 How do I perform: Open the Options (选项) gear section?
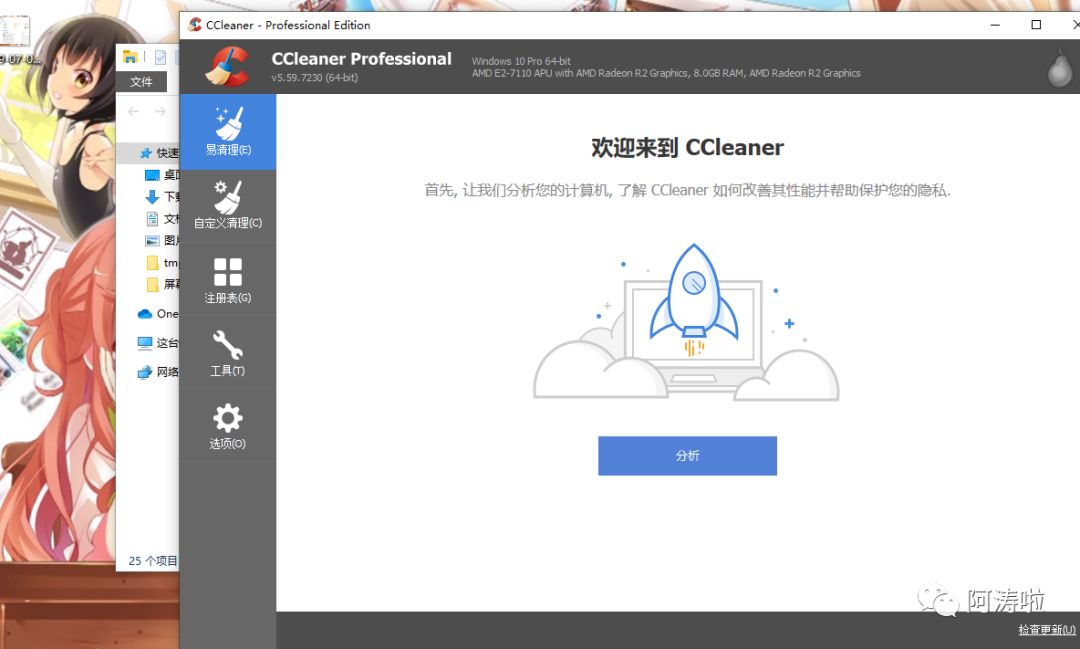228,426
